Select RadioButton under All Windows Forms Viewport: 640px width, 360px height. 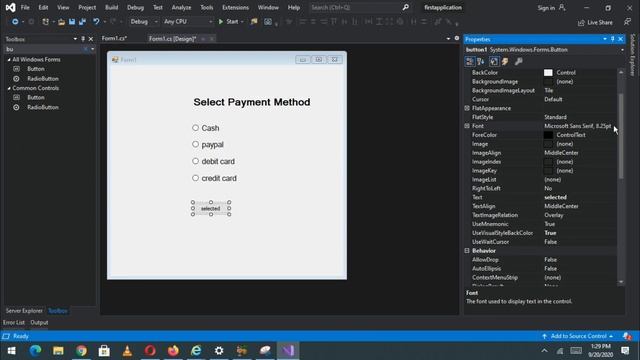click(43, 79)
